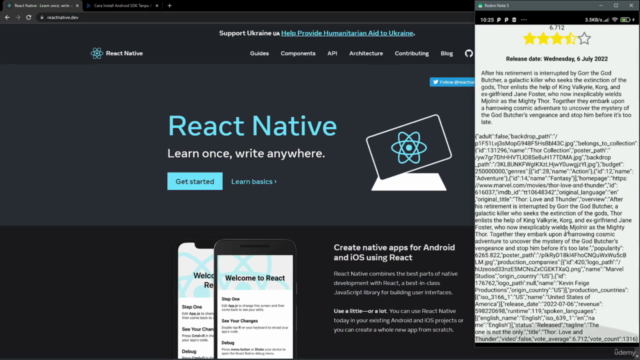Screen dimensions: 640x360
Task: Click the browser forward arrow
Action: (18, 18)
